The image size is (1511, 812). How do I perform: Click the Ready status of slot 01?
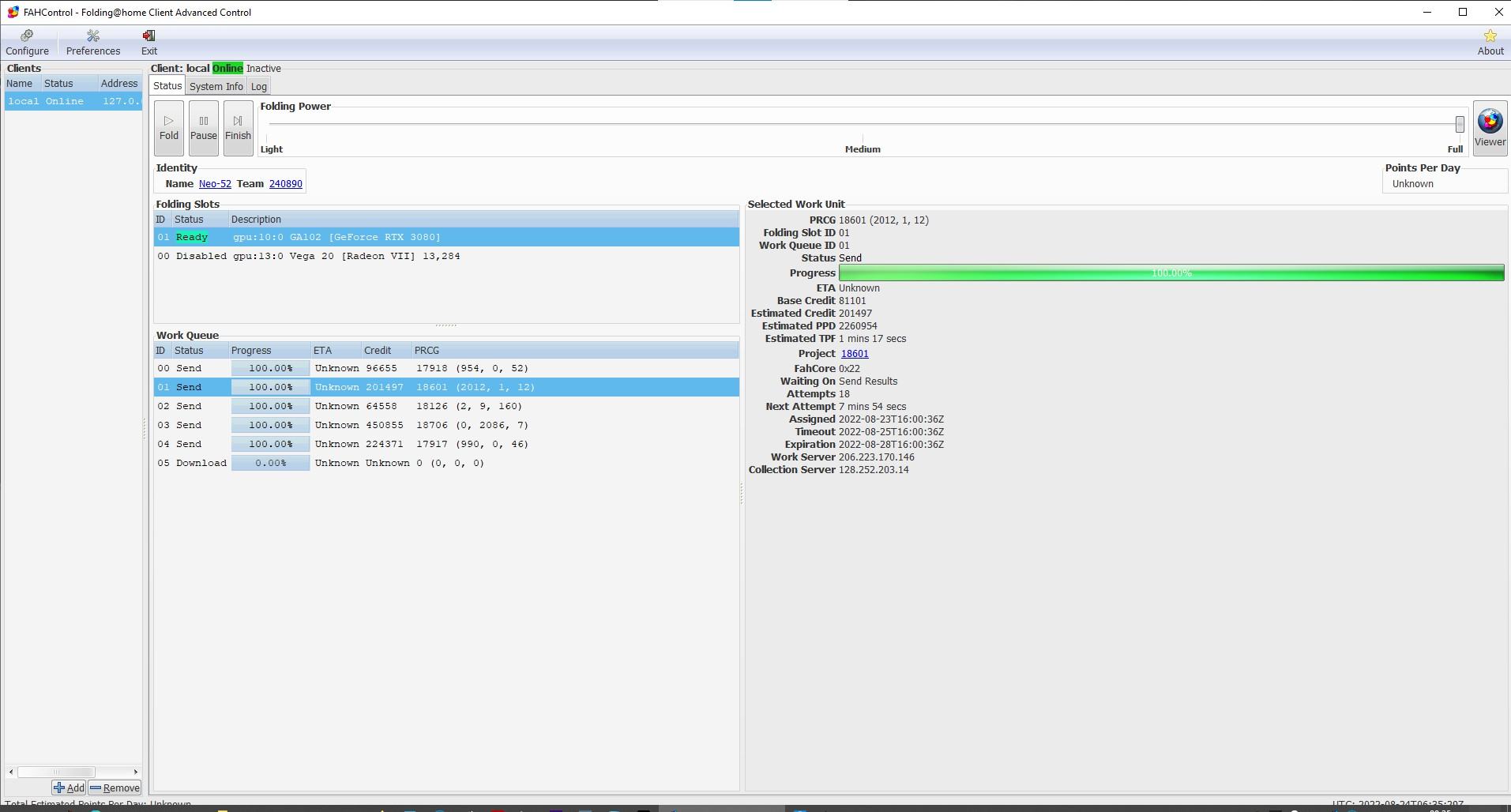point(192,237)
